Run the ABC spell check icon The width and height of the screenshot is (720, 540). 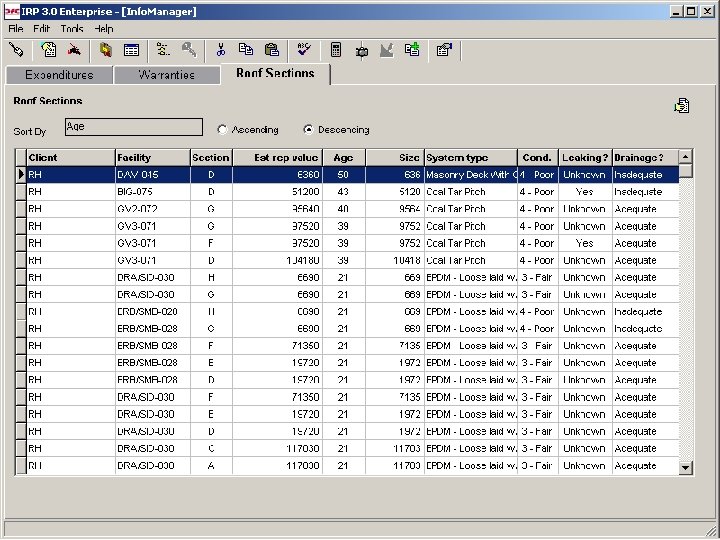304,49
